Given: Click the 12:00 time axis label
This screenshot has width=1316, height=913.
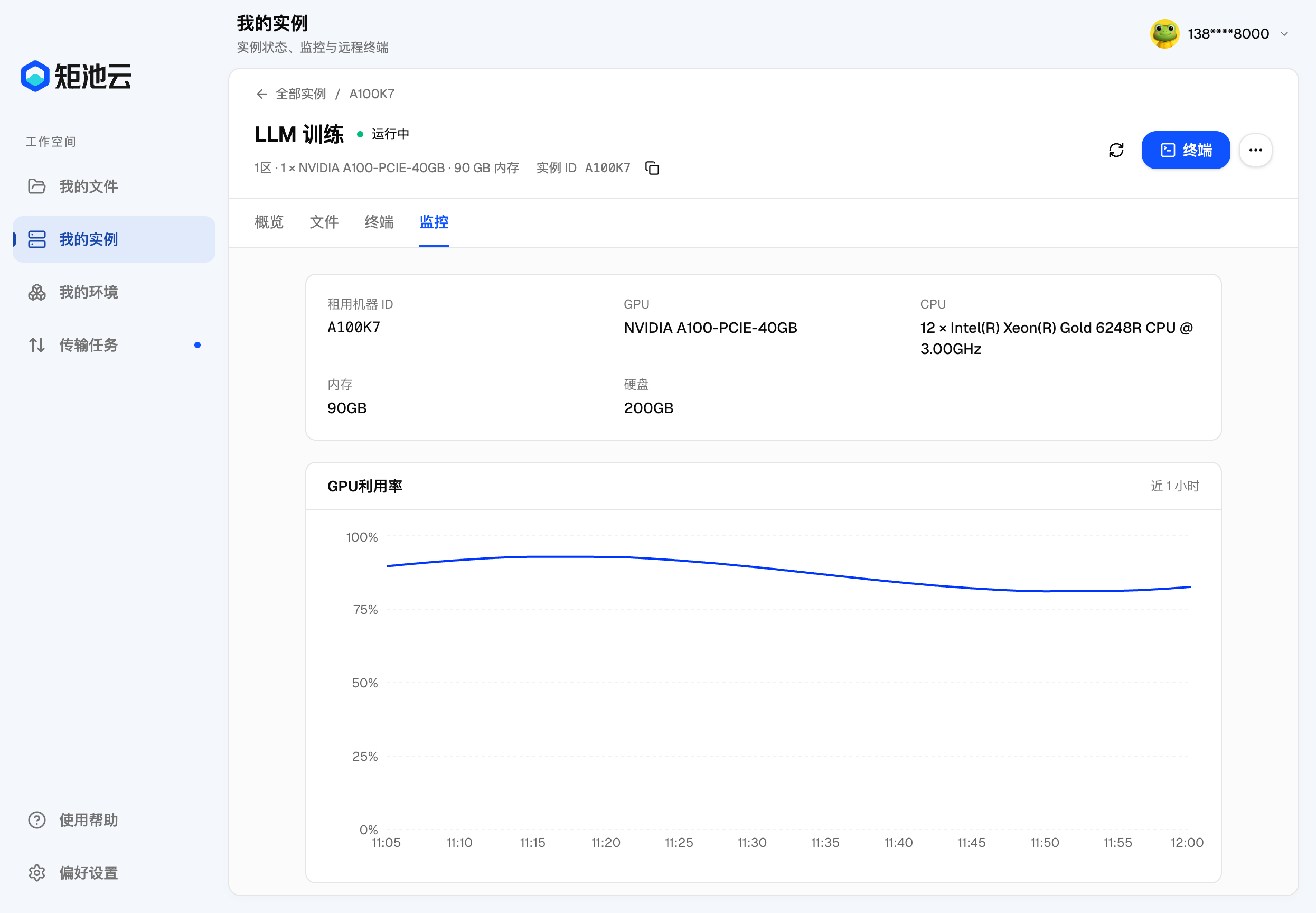Looking at the screenshot, I should click(1187, 843).
